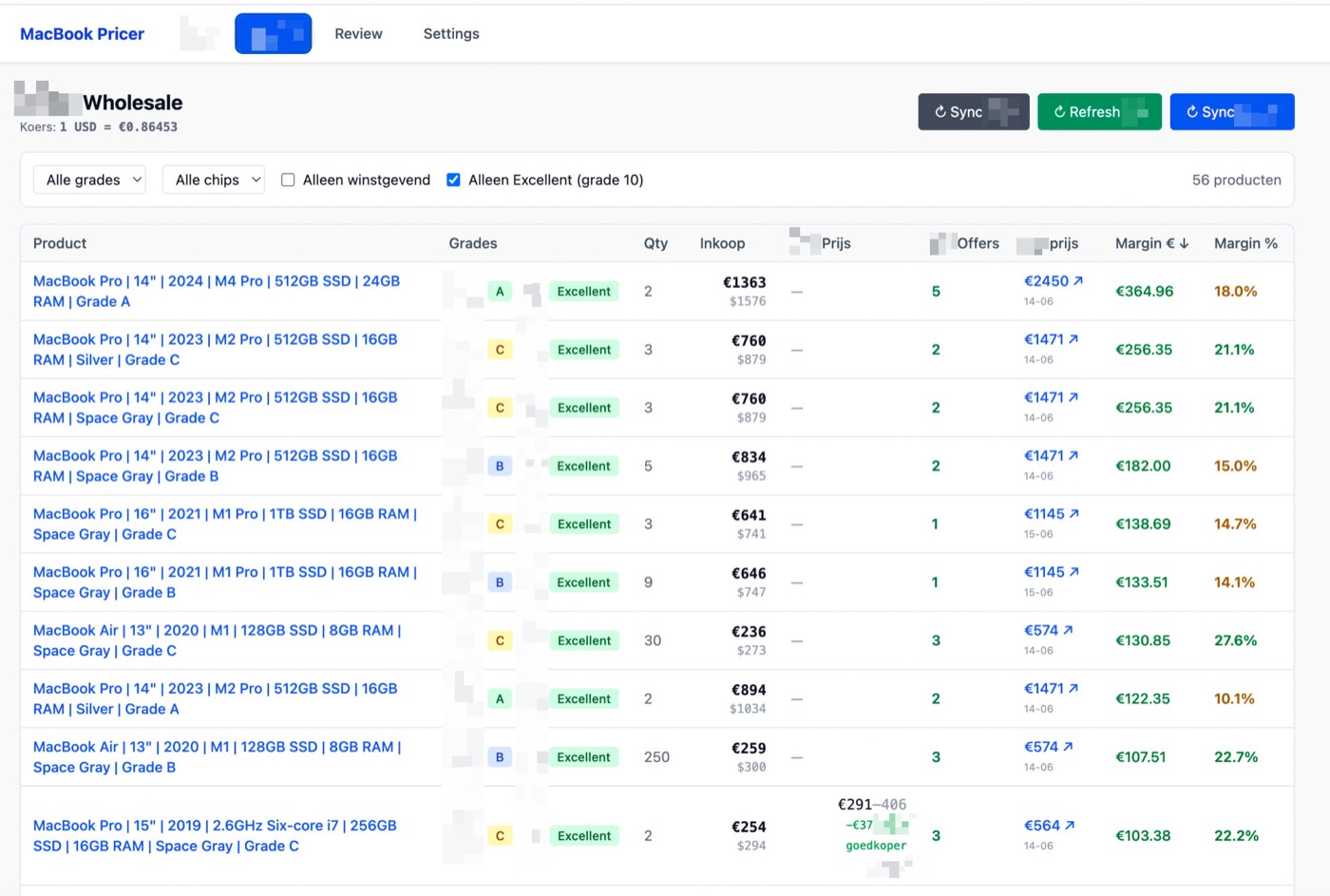
Task: Open the €2450 external price link
Action: pos(1054,281)
